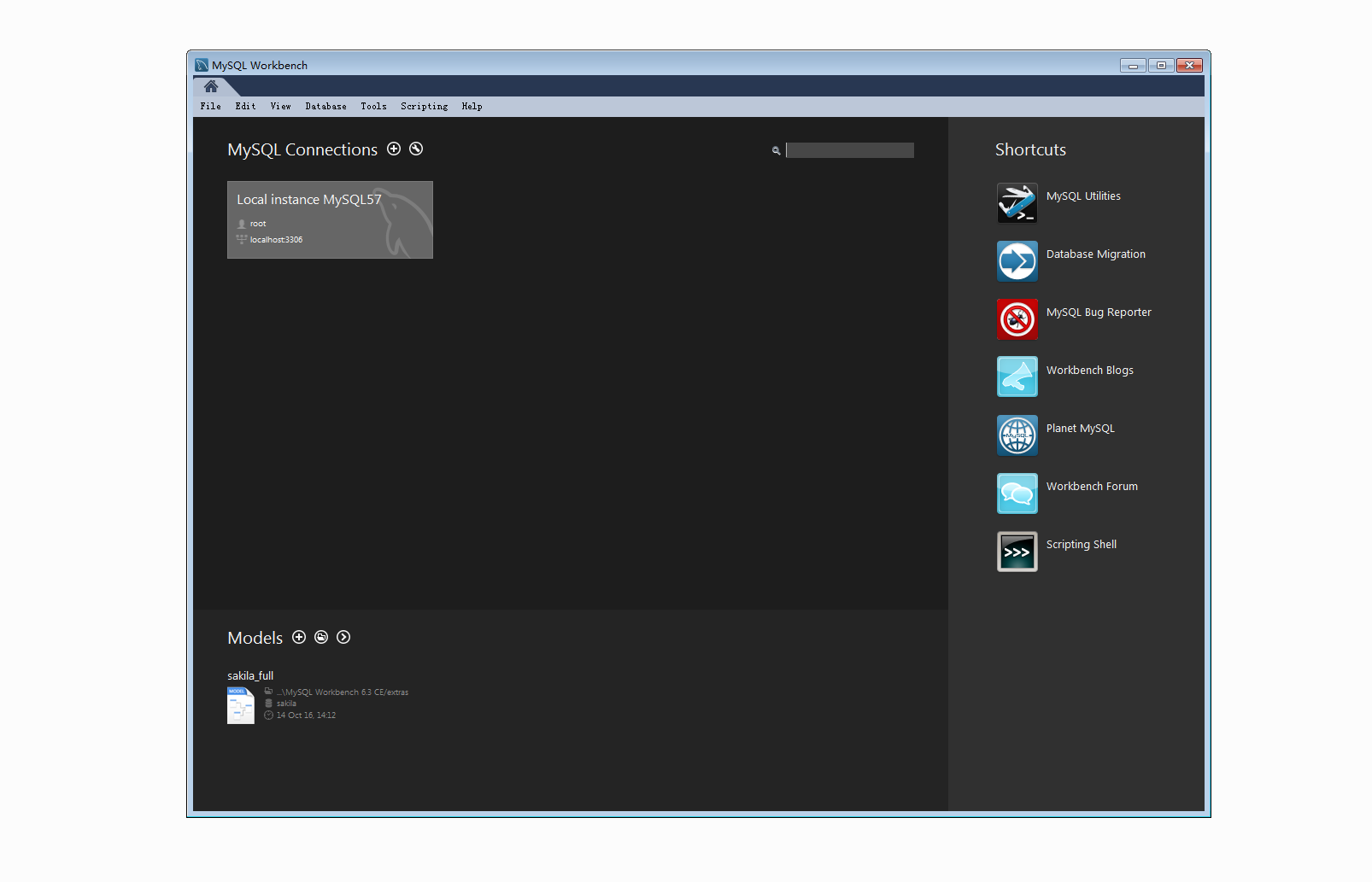Focus the connection search field
Viewport: 1372px width, 882px height.
click(850, 150)
